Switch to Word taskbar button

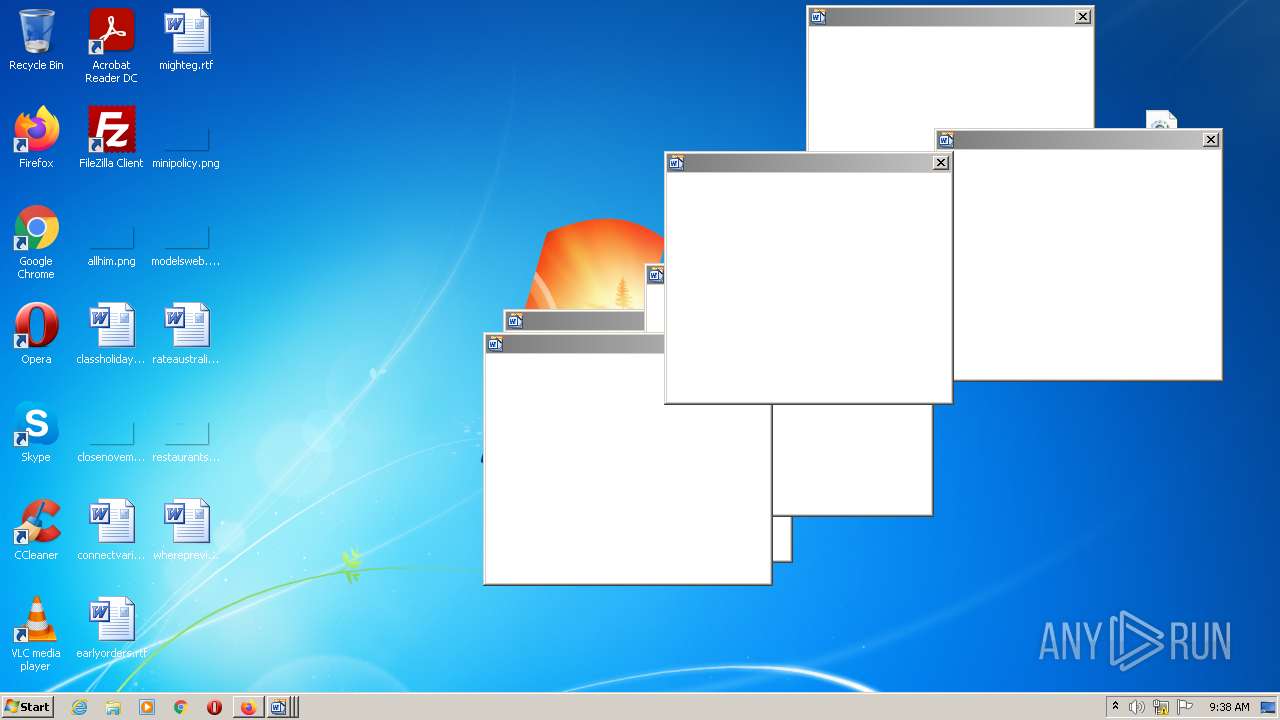point(281,707)
